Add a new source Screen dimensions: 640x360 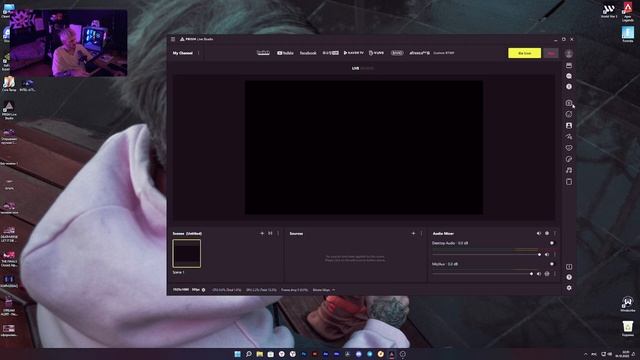click(x=413, y=233)
